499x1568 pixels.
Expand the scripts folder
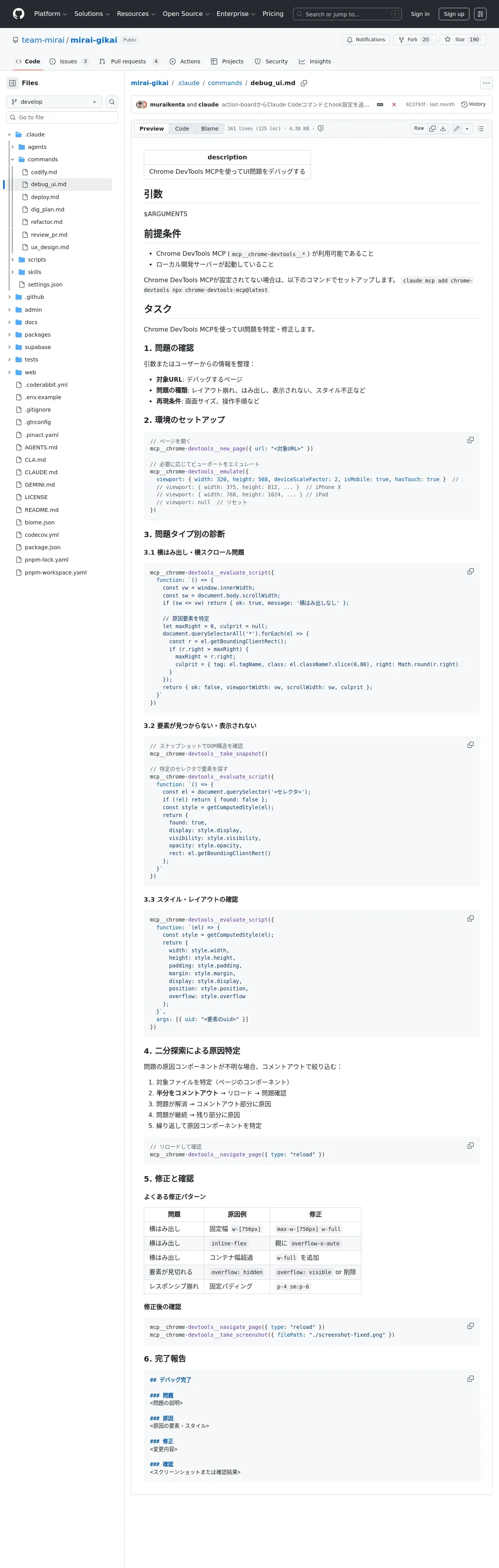(12, 260)
